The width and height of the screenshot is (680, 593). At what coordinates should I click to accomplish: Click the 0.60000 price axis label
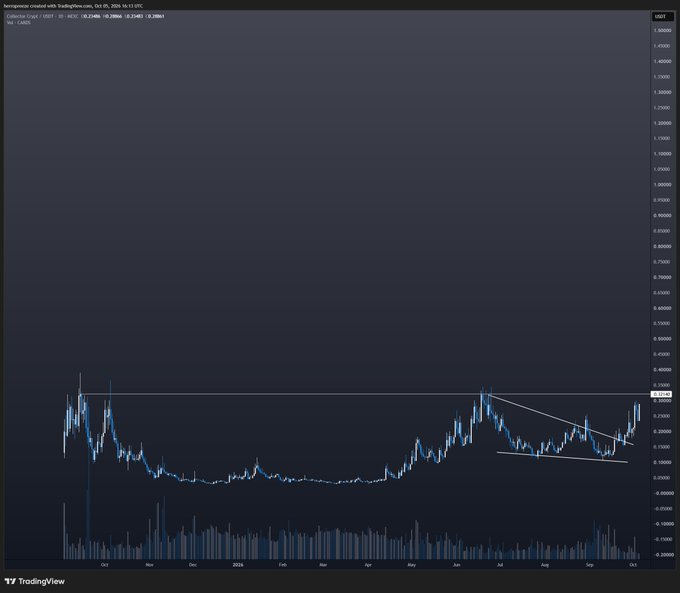coord(662,308)
